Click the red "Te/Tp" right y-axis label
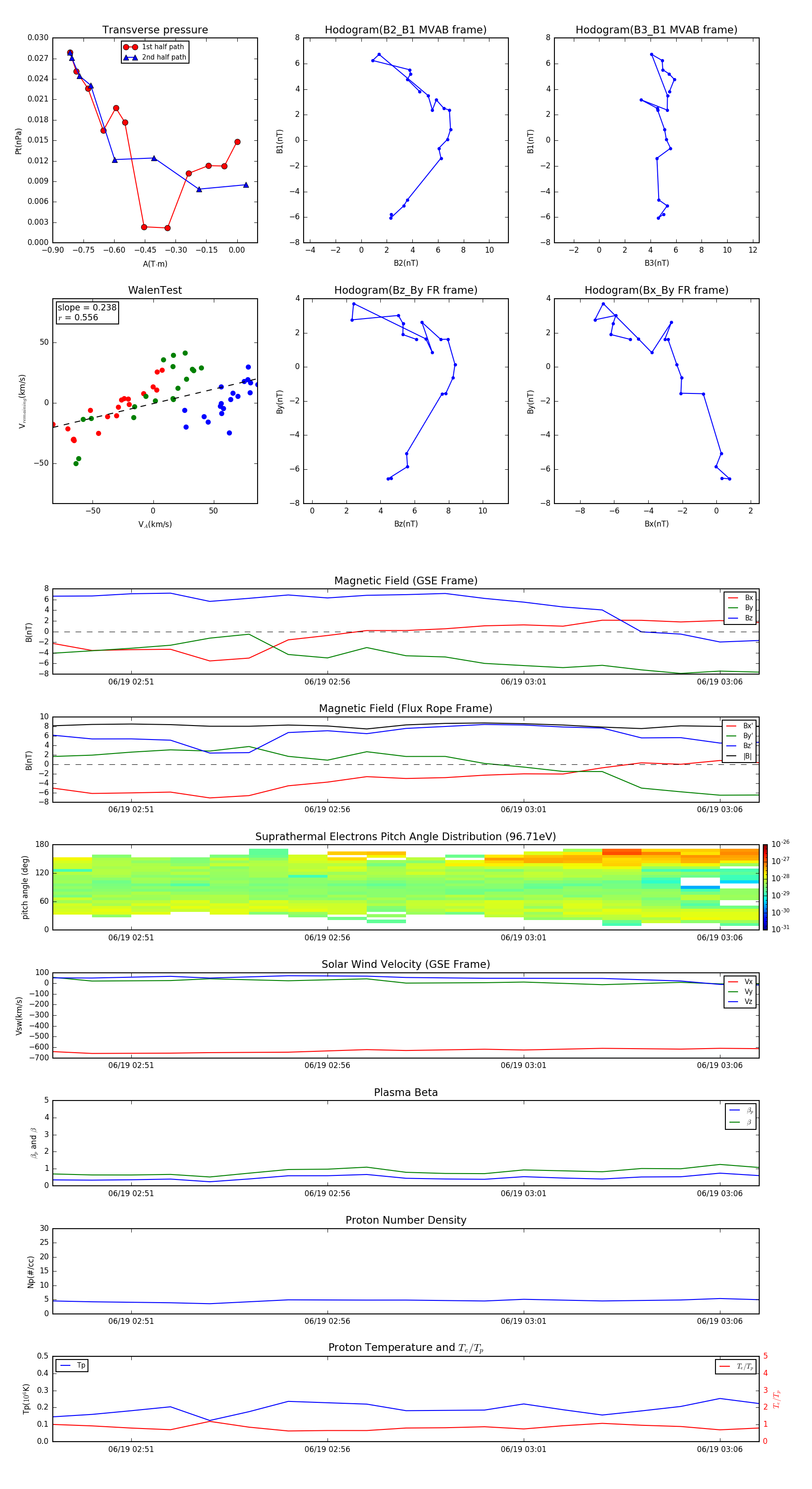812x1489 pixels. coord(777,1399)
